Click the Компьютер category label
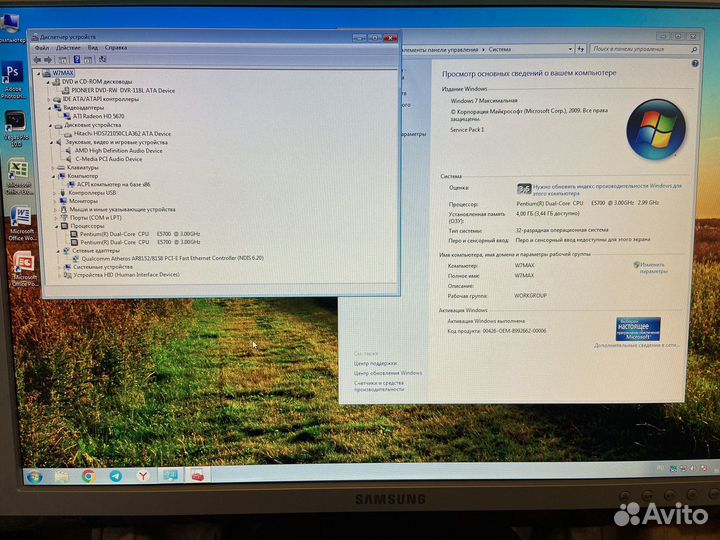The image size is (720, 540). click(x=83, y=176)
